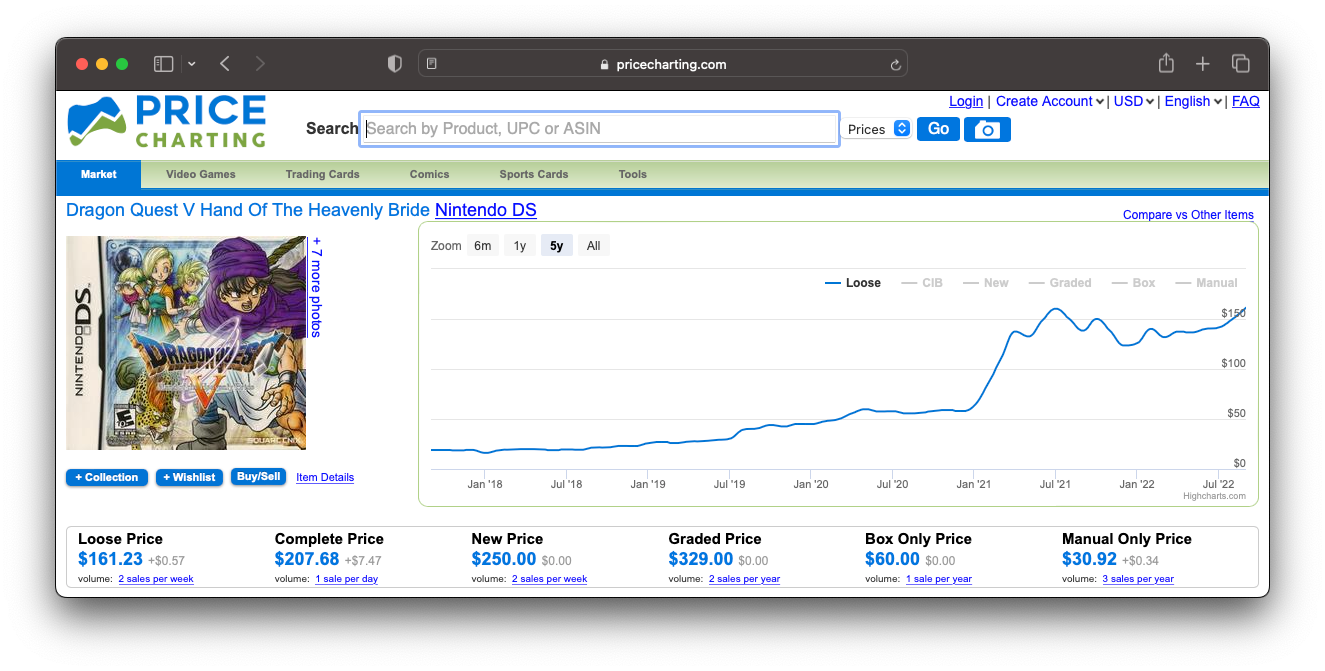This screenshot has height=671, width=1325.
Task: Open Safari sidebar panel icon
Action: click(164, 64)
